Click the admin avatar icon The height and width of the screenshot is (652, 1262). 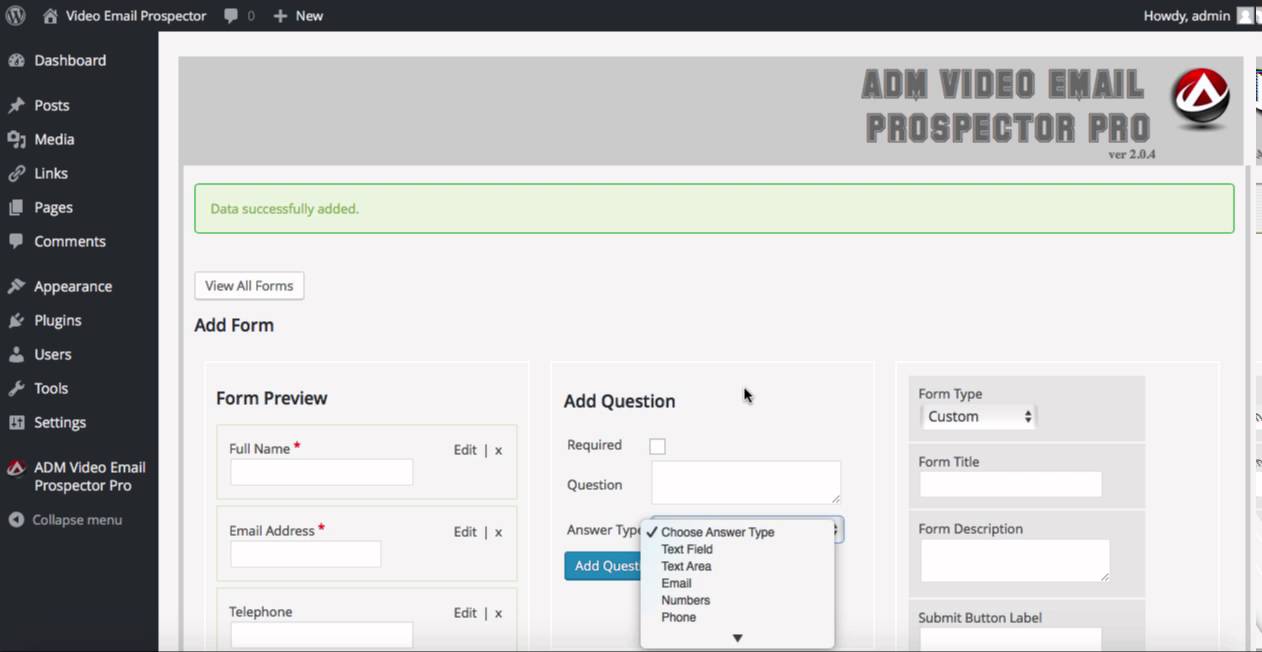1245,16
